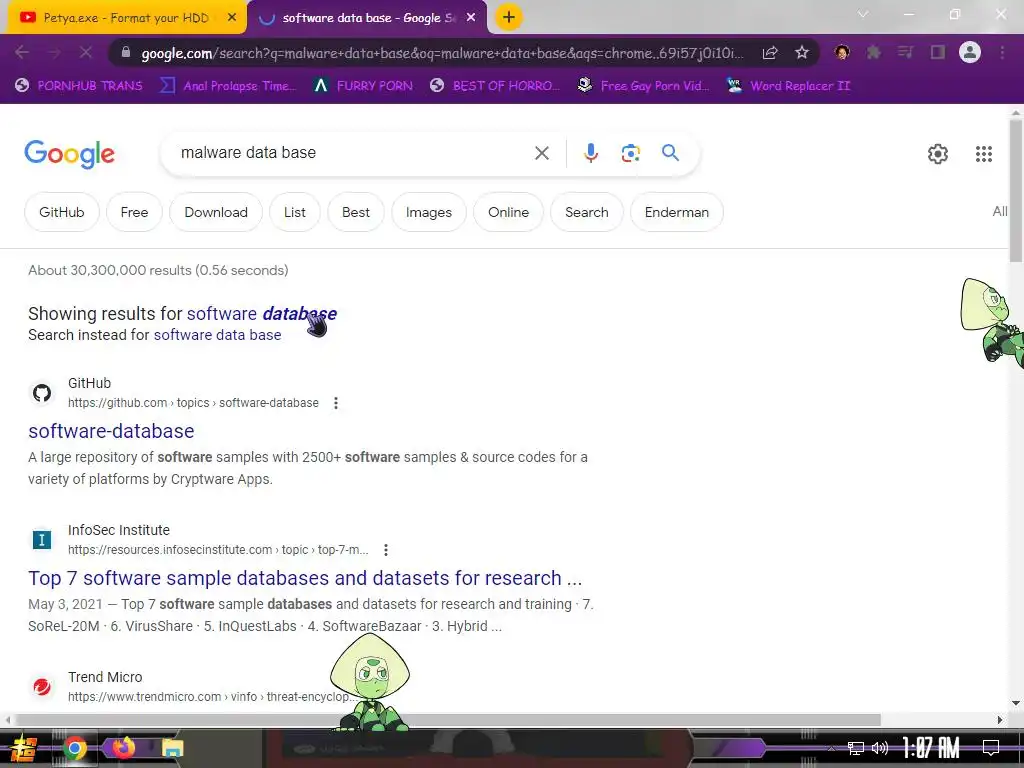Open the Google apps grid
Screen dimensions: 1024x768
984,154
